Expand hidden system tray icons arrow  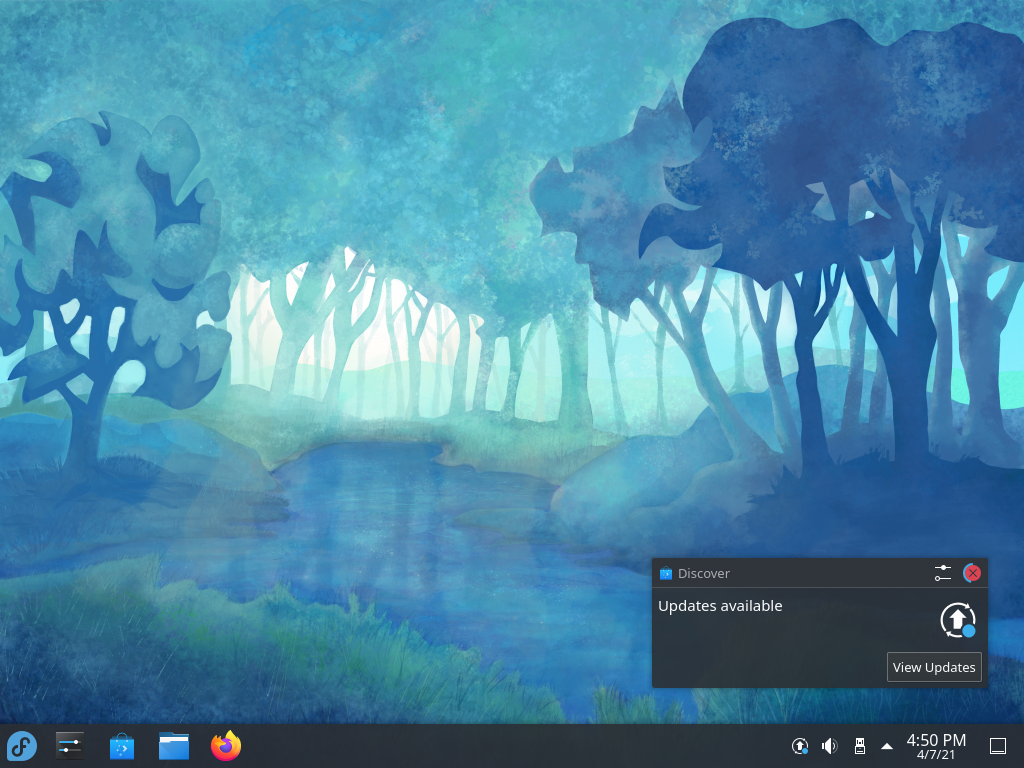click(887, 746)
